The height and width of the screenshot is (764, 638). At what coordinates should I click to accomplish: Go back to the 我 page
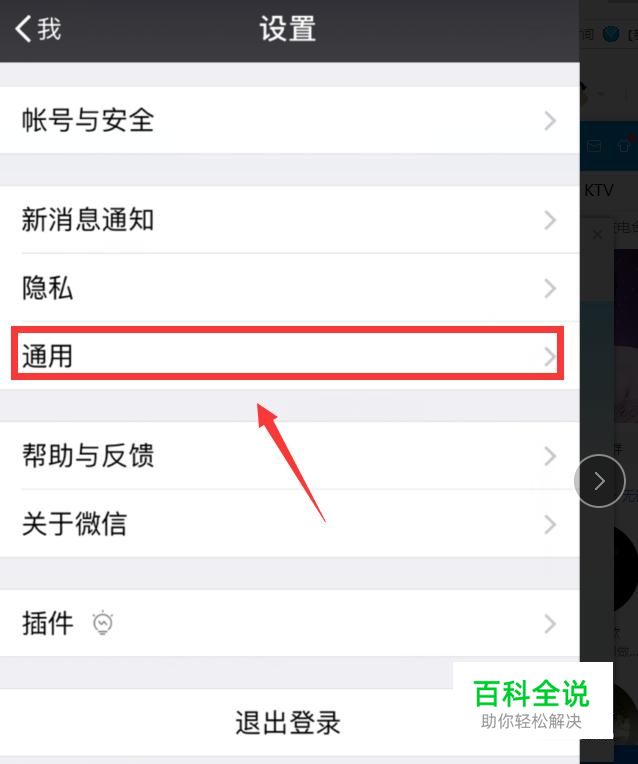point(38,29)
